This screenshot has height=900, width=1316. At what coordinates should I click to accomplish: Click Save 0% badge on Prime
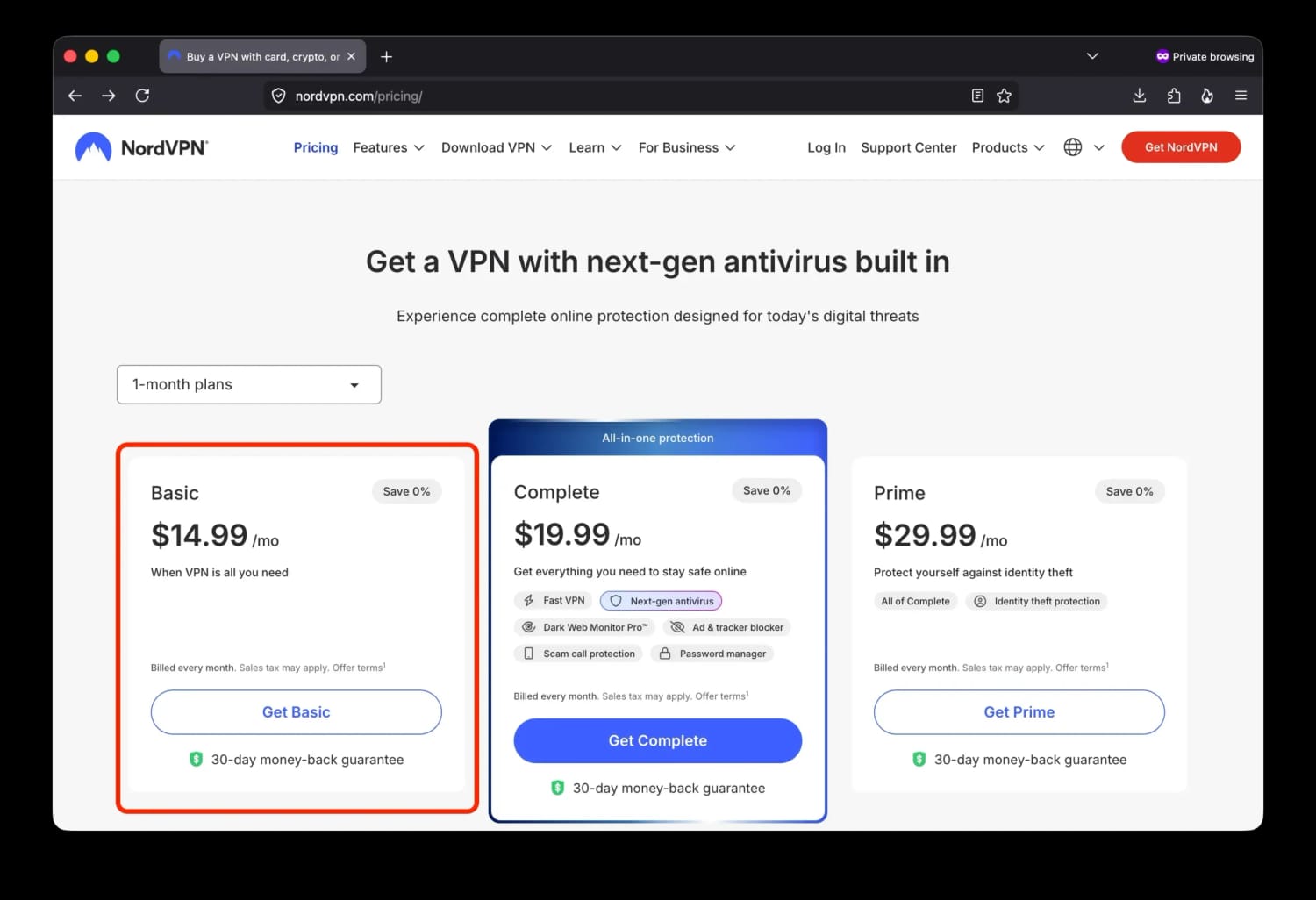1130,491
